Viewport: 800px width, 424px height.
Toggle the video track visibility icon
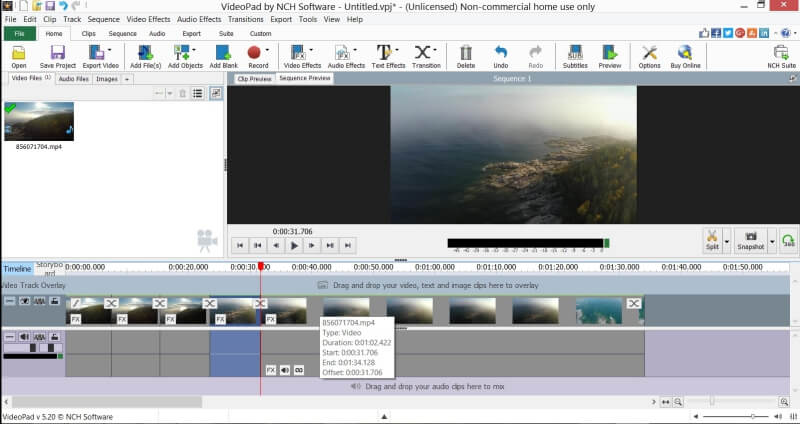pos(24,301)
